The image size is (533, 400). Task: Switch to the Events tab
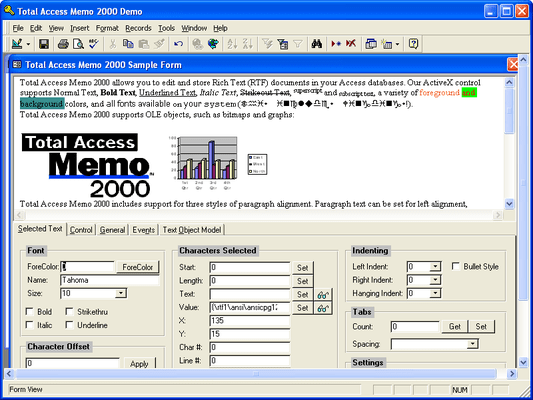[x=144, y=230]
